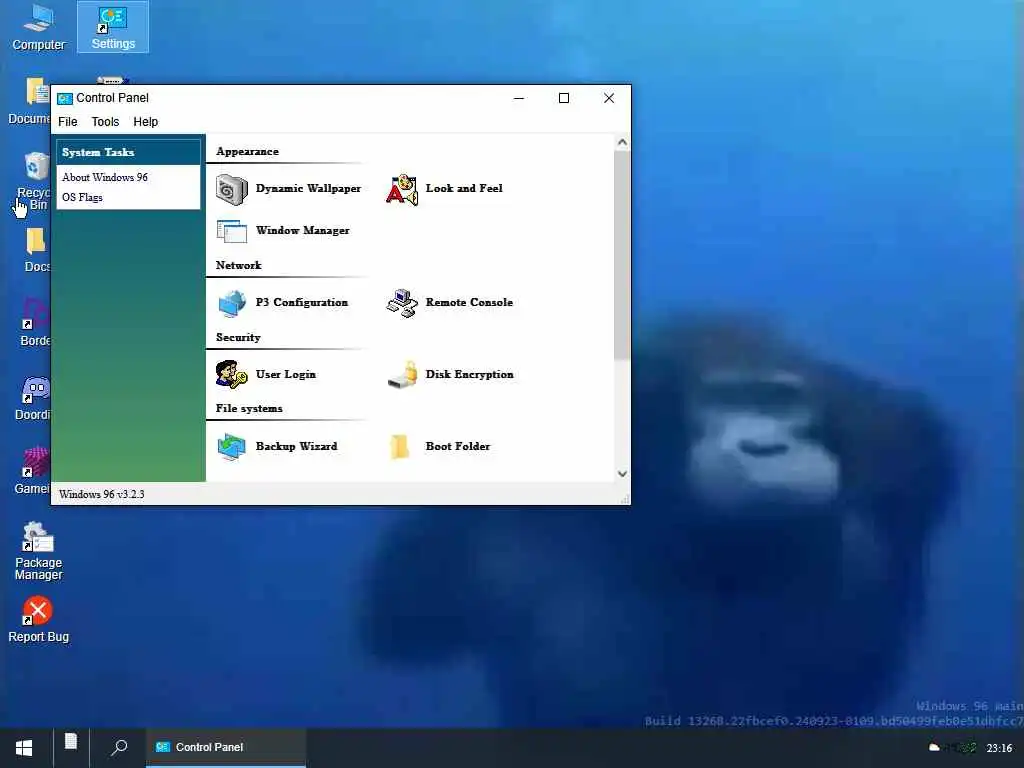This screenshot has height=768, width=1024.
Task: Click the cloud icon in system tray
Action: point(935,748)
